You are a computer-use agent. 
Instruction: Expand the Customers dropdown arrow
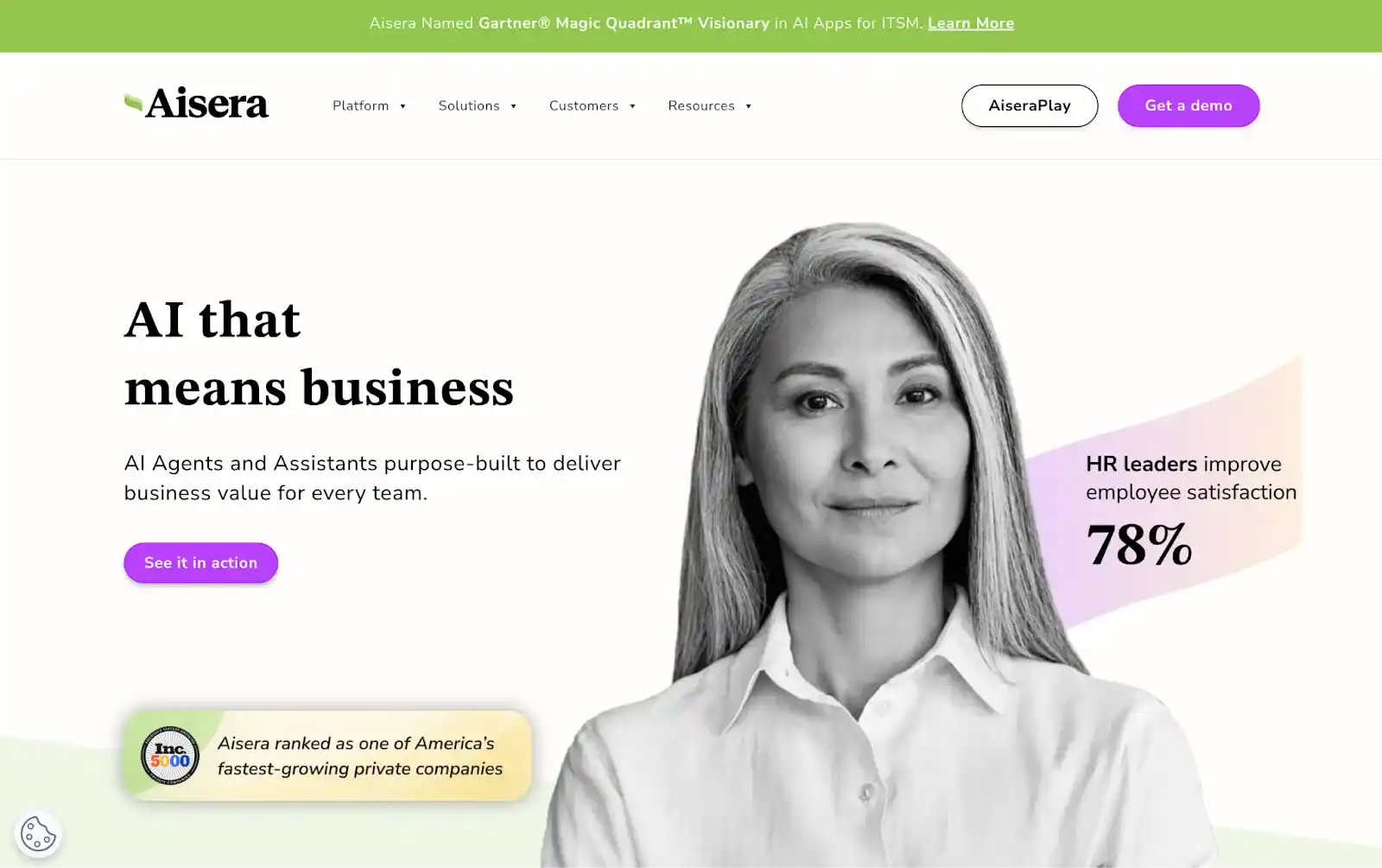(632, 106)
